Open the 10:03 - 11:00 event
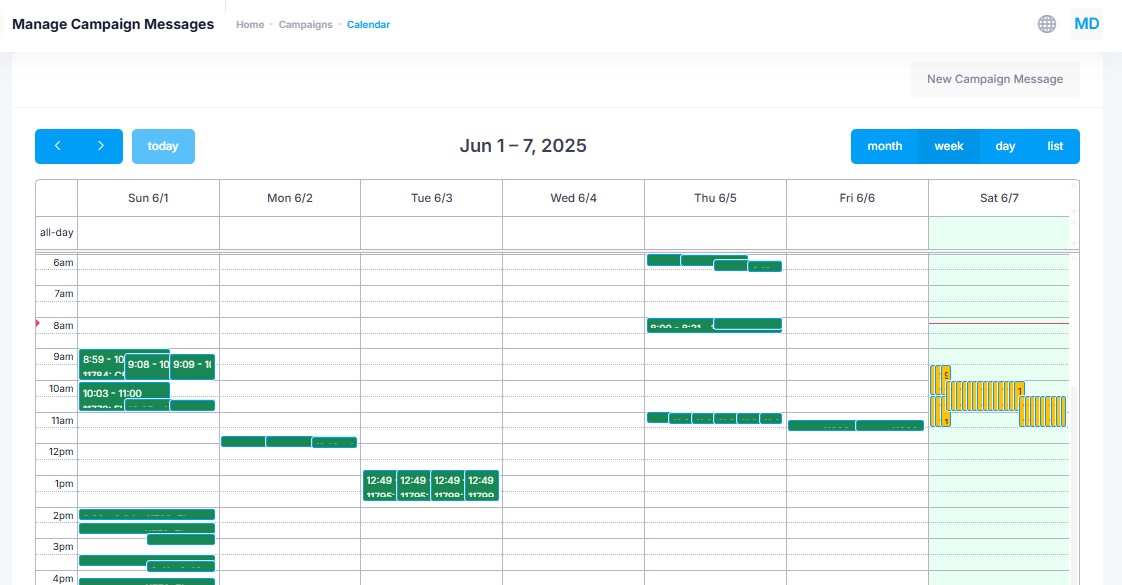This screenshot has height=585, width=1122. coord(125,391)
